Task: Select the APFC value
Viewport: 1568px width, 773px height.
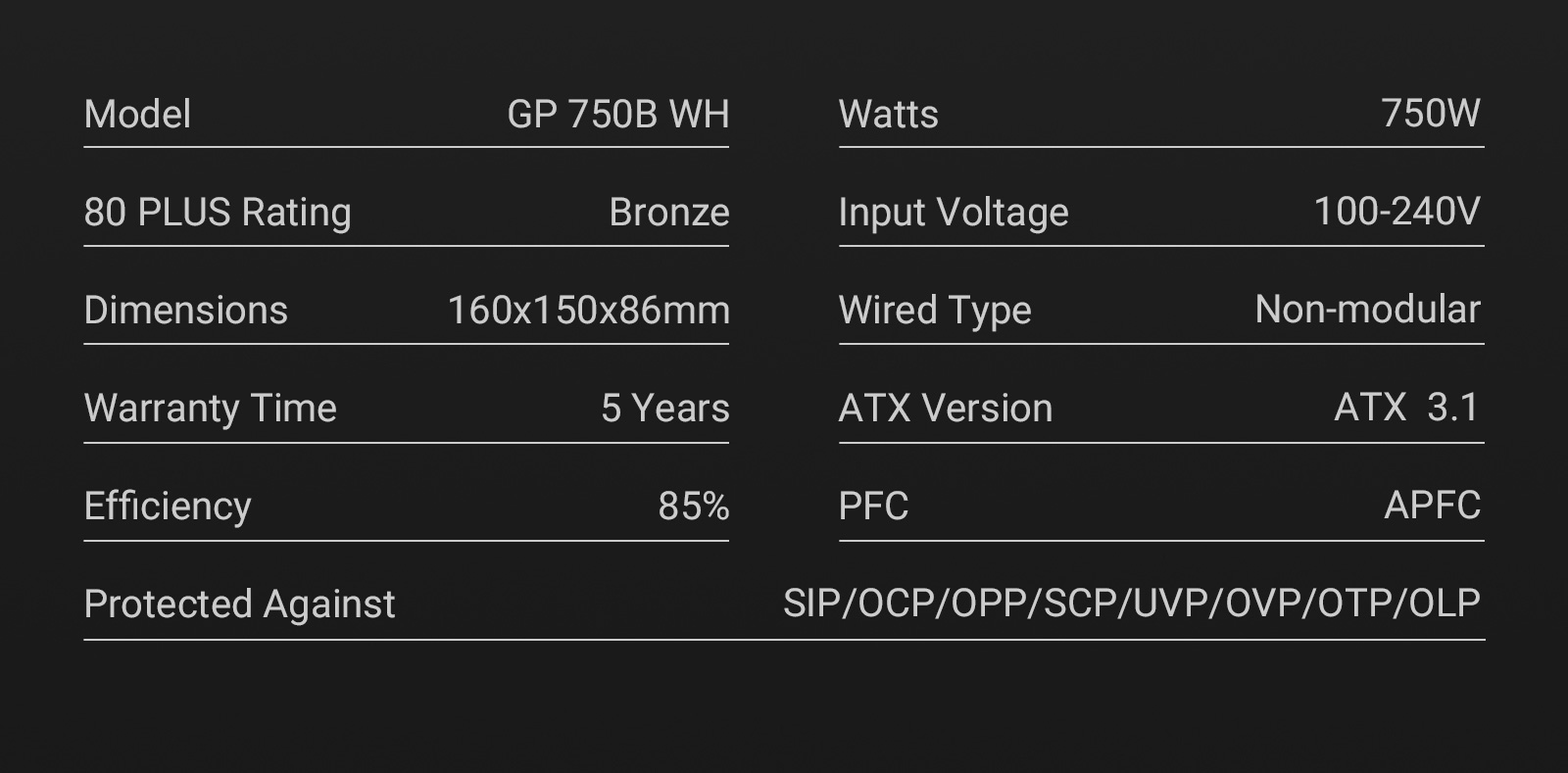Action: (x=1432, y=506)
